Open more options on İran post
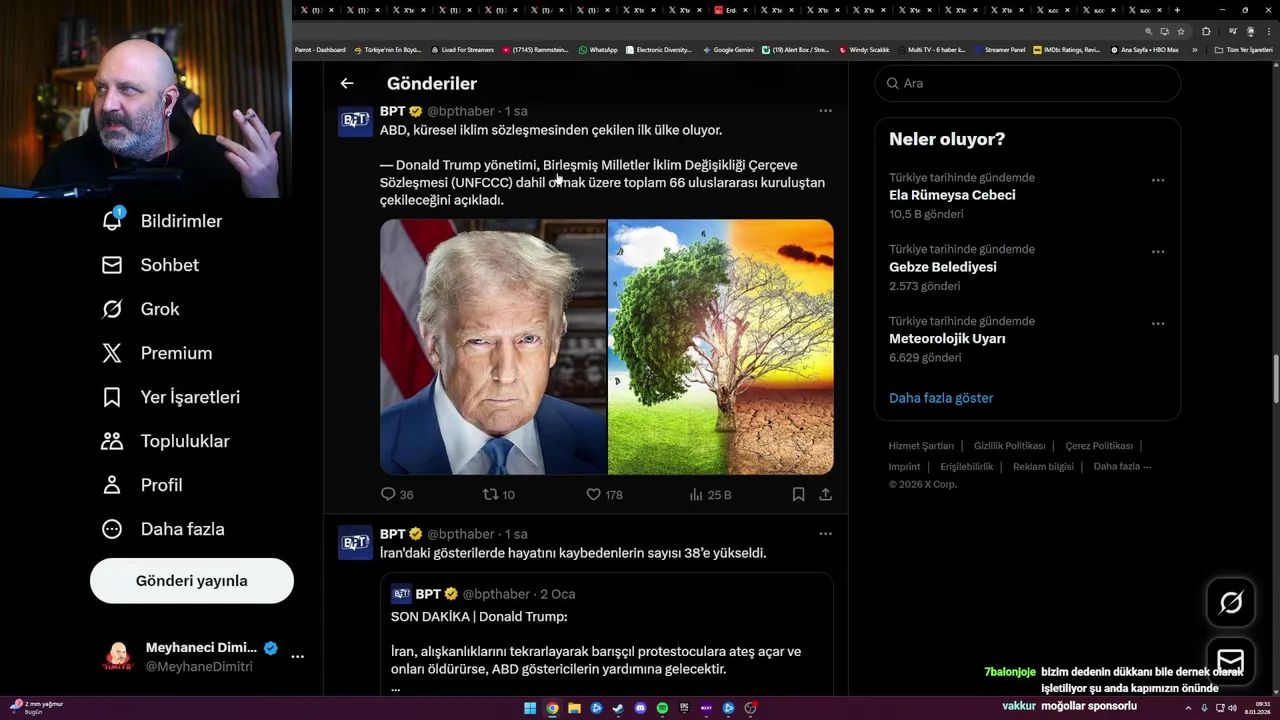This screenshot has width=1280, height=720. [x=825, y=534]
